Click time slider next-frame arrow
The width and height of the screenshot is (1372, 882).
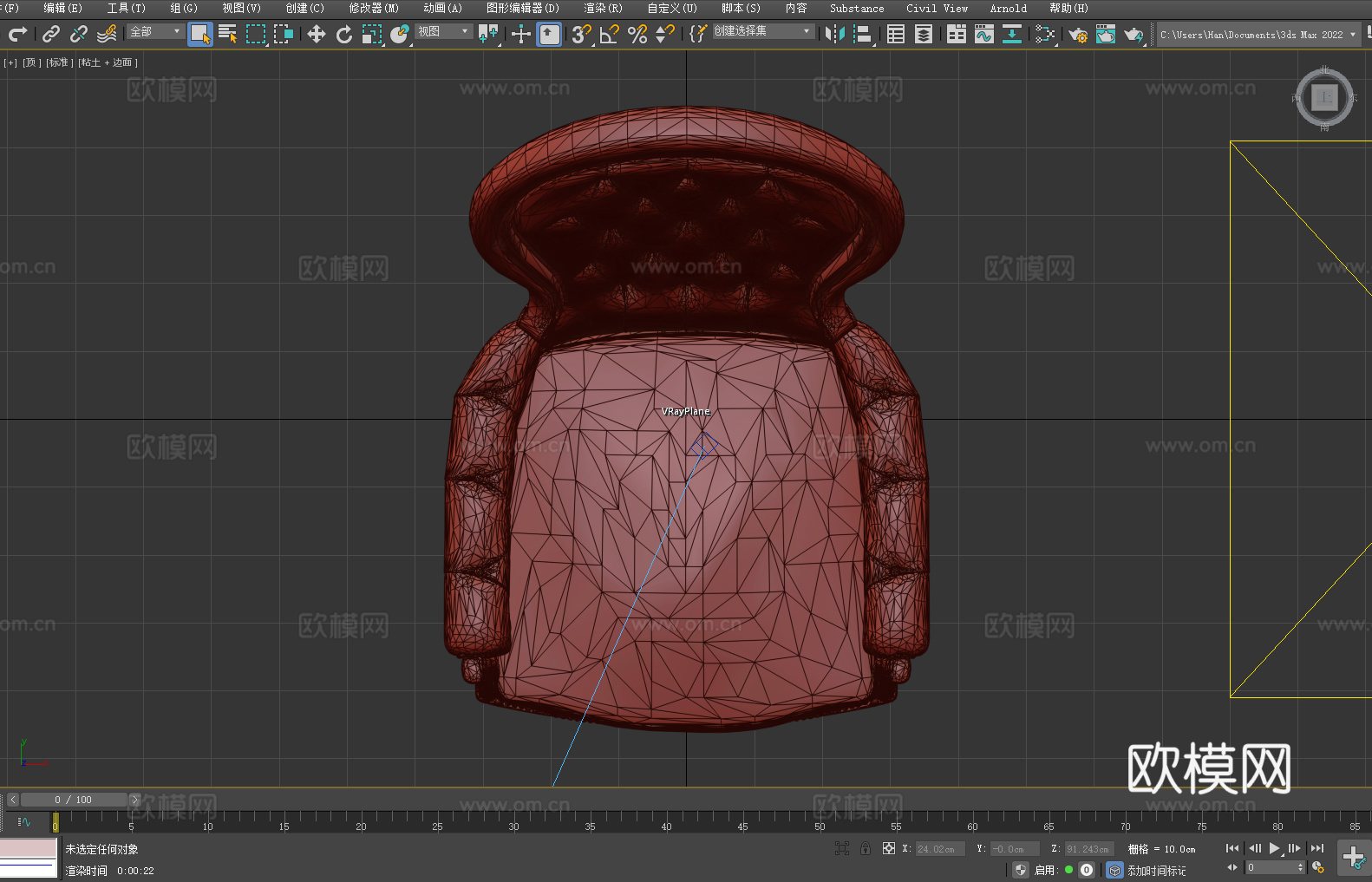[134, 800]
